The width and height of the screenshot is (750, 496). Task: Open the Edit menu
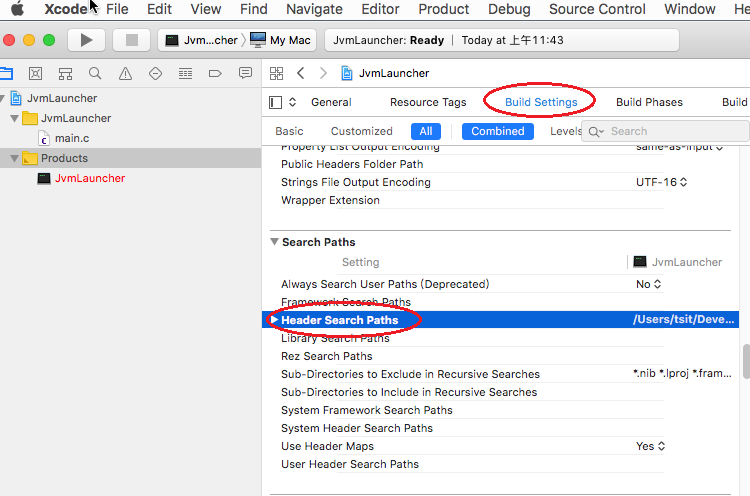pos(159,9)
